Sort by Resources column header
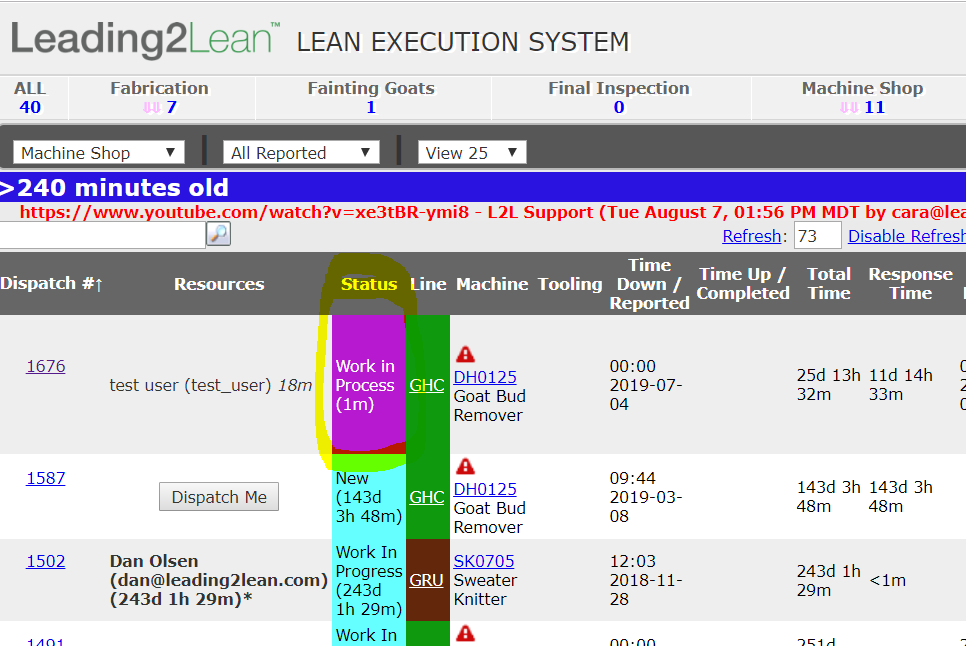This screenshot has width=966, height=646. pyautogui.click(x=219, y=285)
